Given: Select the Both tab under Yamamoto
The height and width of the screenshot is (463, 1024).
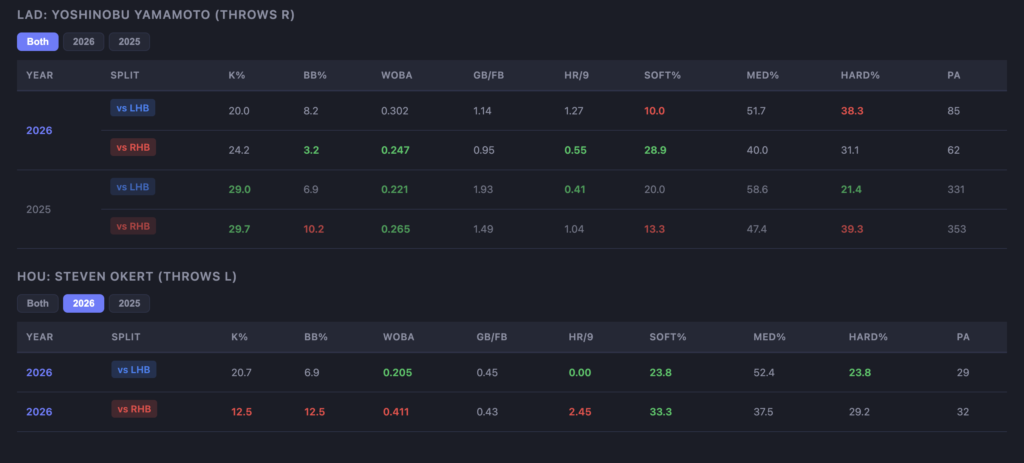Looking at the screenshot, I should (x=38, y=42).
